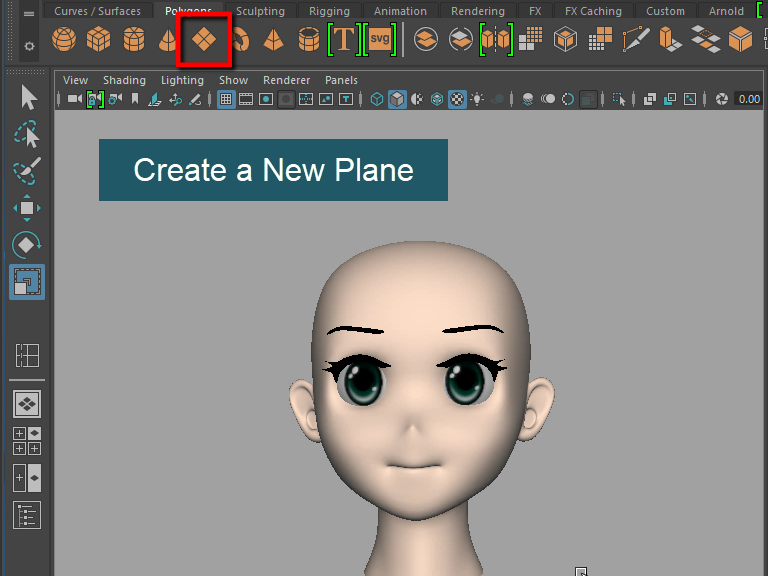Activate the Rotate tool
Image resolution: width=768 pixels, height=576 pixels.
pyautogui.click(x=27, y=245)
